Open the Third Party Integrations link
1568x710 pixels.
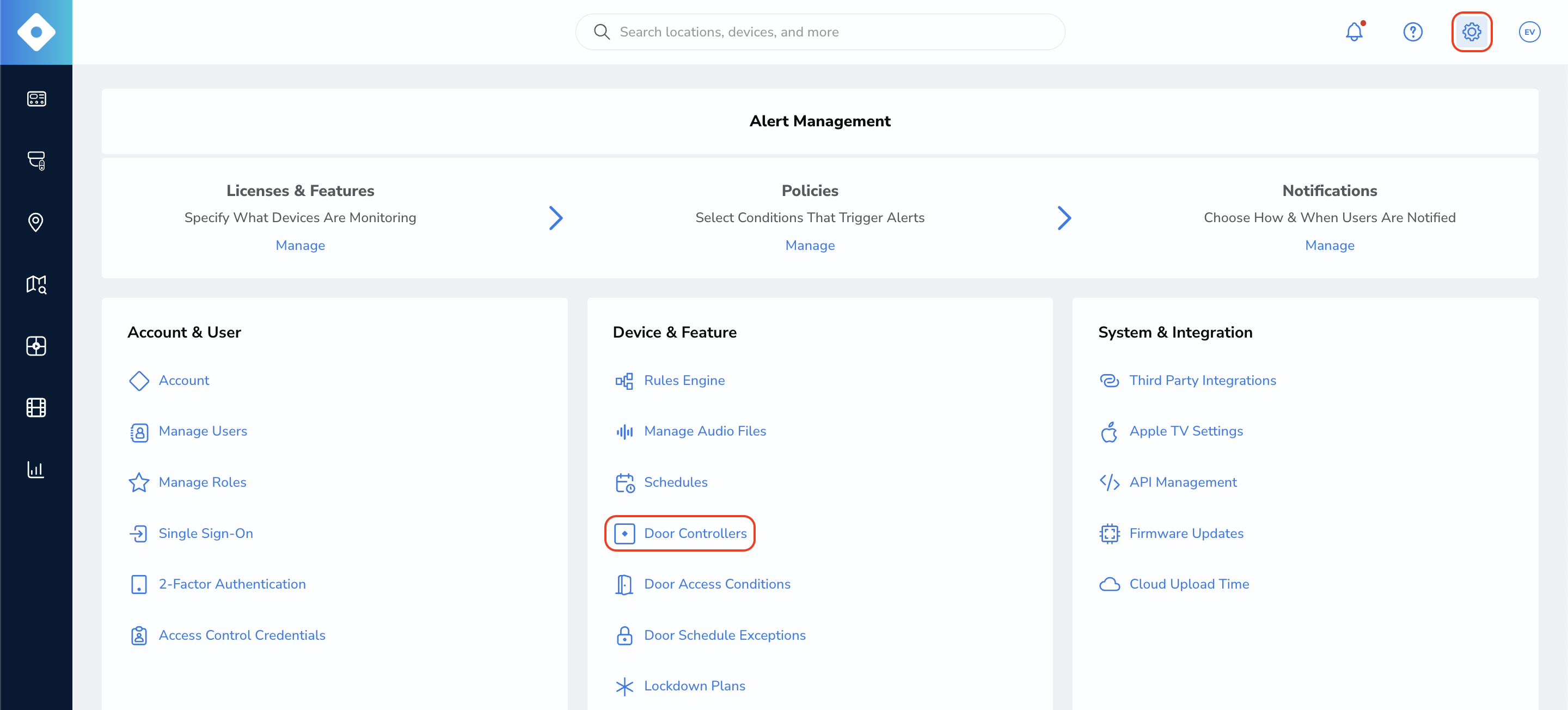1202,381
